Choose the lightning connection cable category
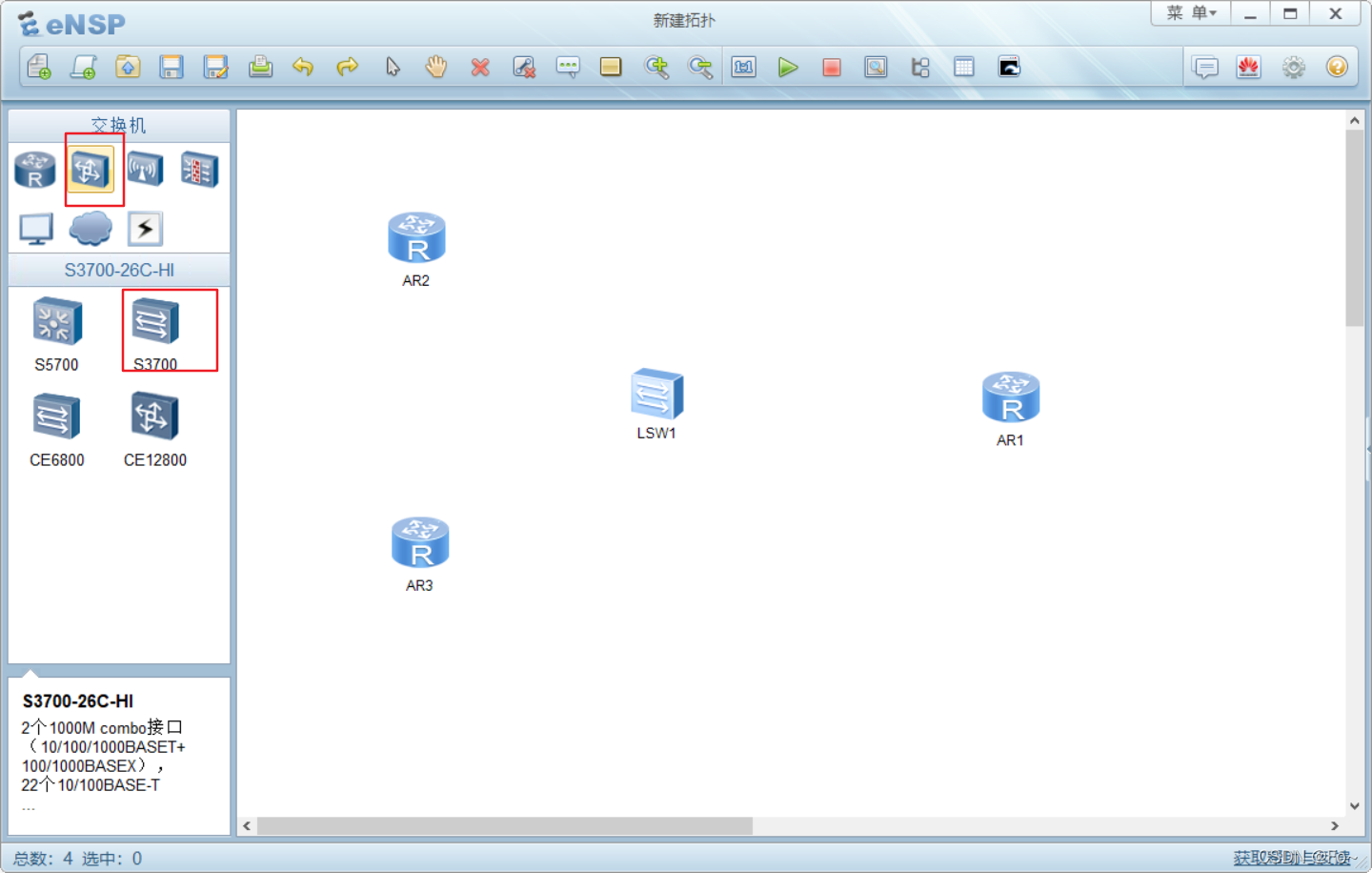1372x873 pixels. point(145,229)
